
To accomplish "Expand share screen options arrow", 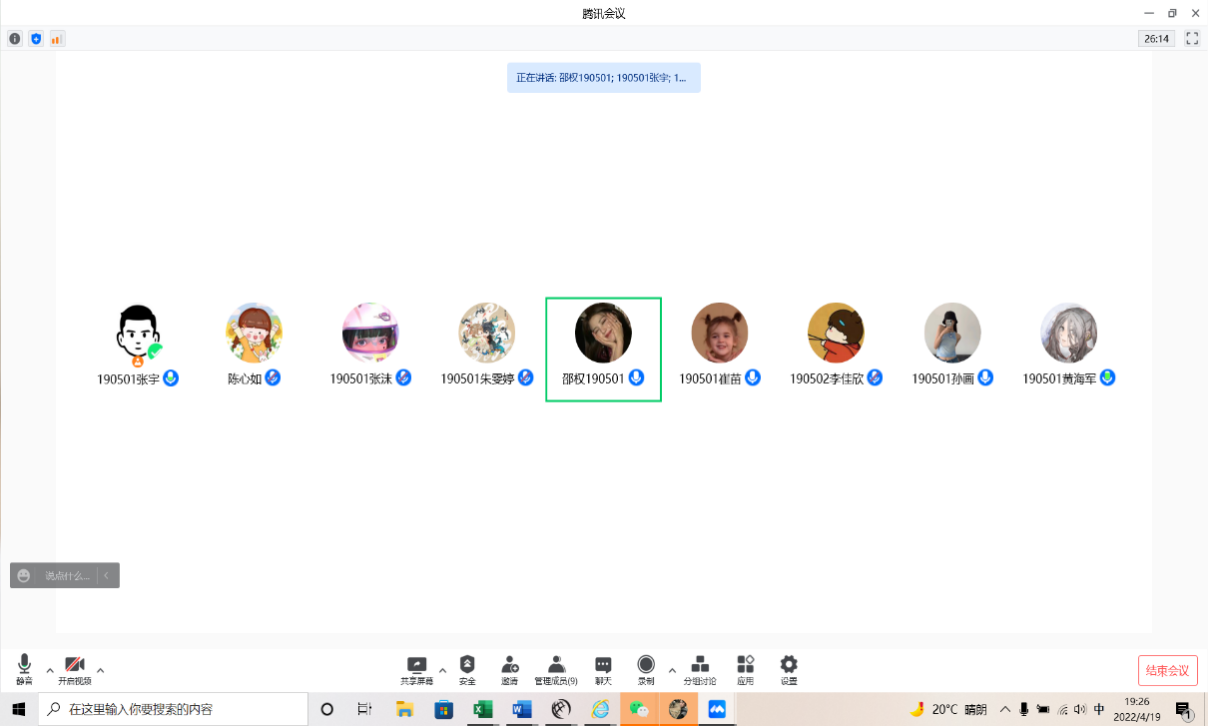I will pos(442,670).
